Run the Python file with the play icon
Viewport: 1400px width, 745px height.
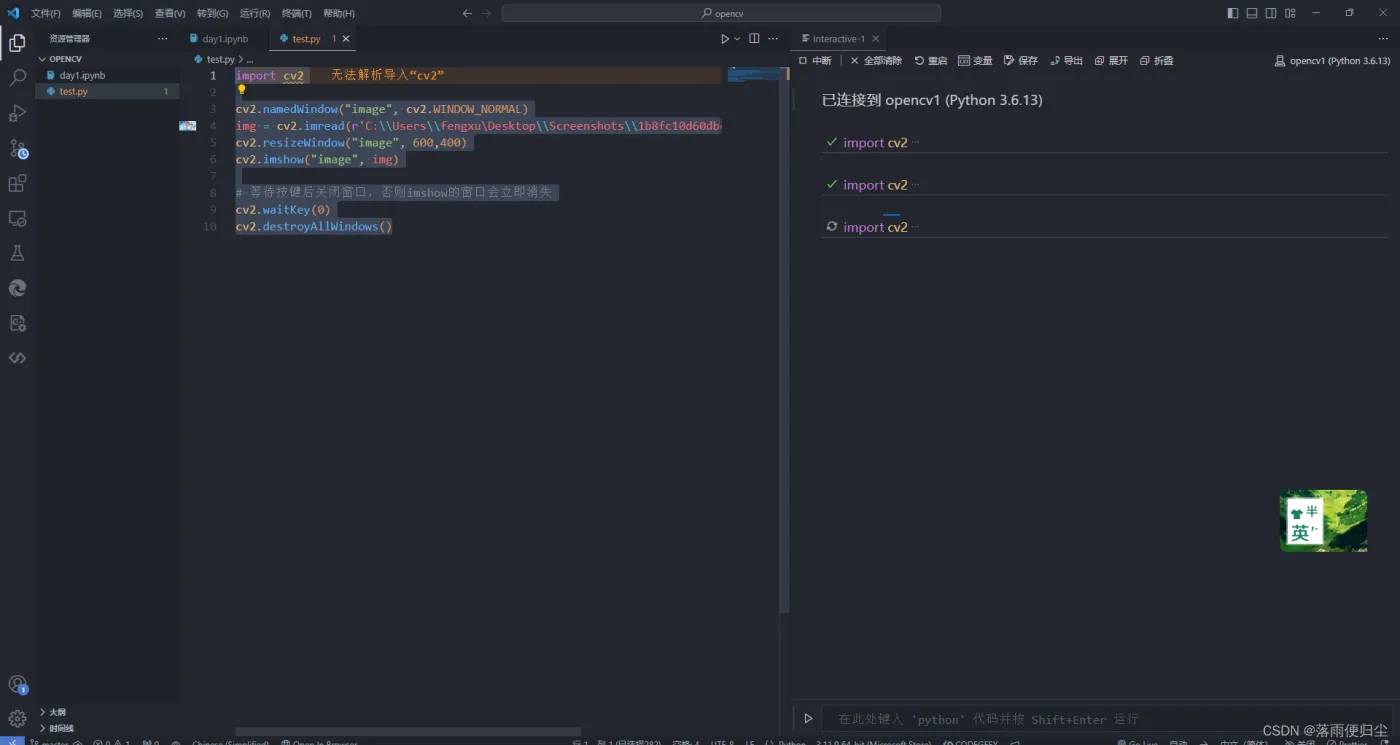(725, 39)
